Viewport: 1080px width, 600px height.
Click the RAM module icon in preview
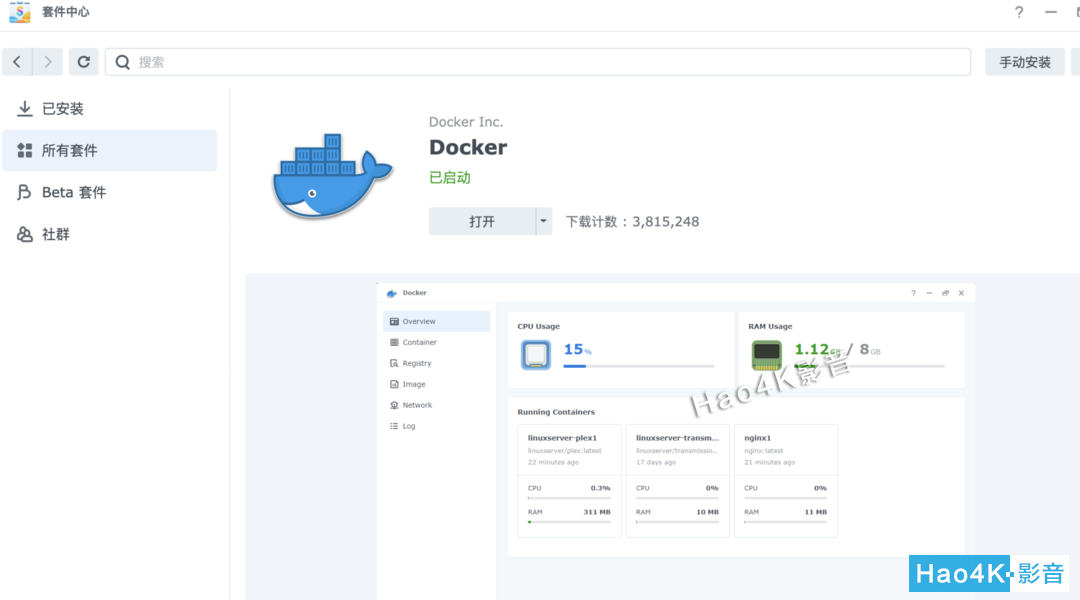767,355
